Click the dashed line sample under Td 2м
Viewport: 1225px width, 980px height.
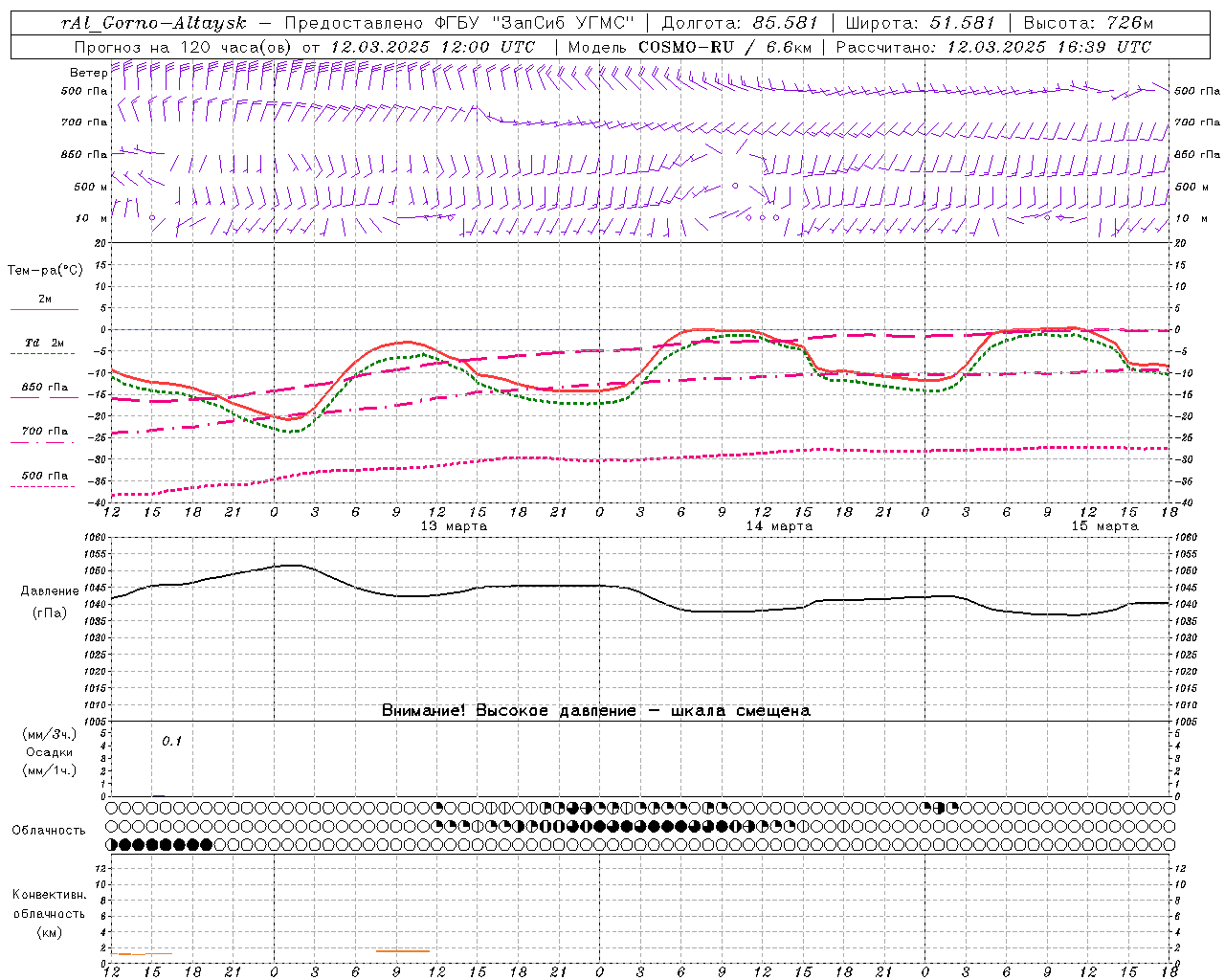(44, 353)
